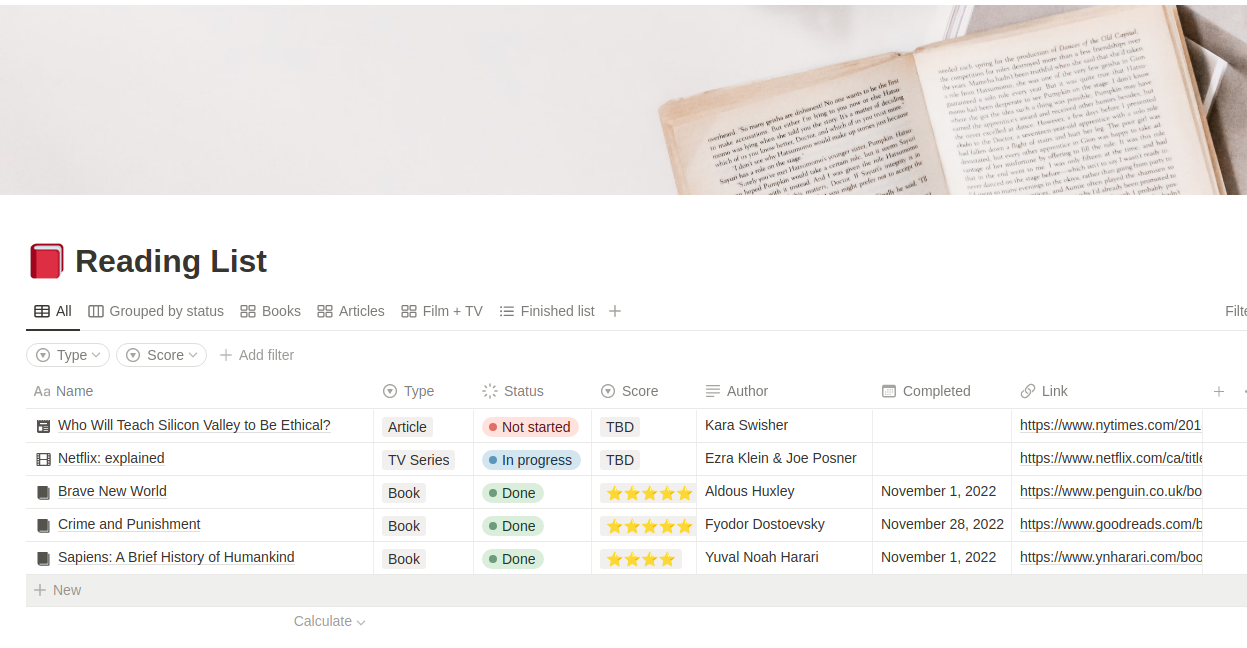Screen dimensions: 1247x648
Task: Click Add filter button
Action: pyautogui.click(x=257, y=355)
